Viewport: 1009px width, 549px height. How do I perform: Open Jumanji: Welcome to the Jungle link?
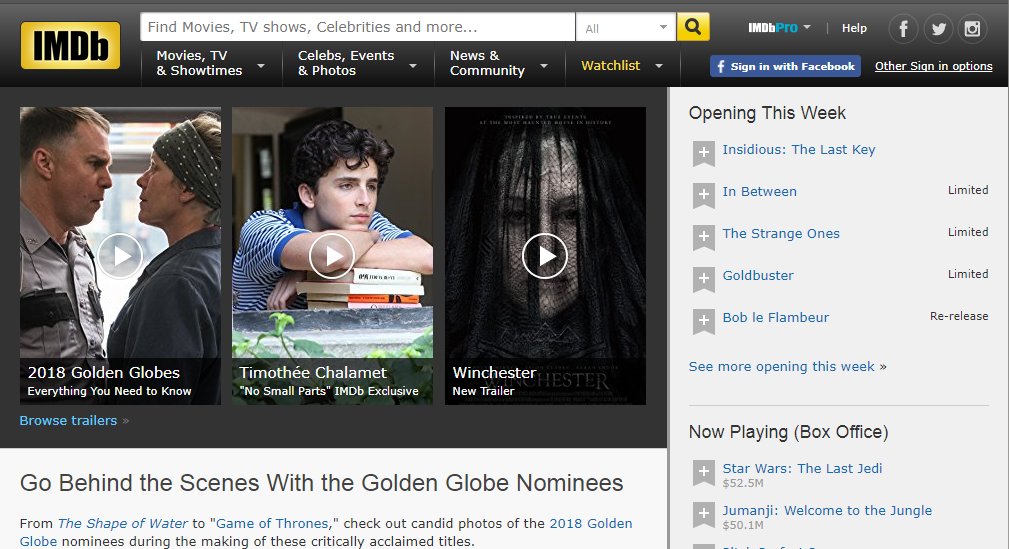(827, 510)
